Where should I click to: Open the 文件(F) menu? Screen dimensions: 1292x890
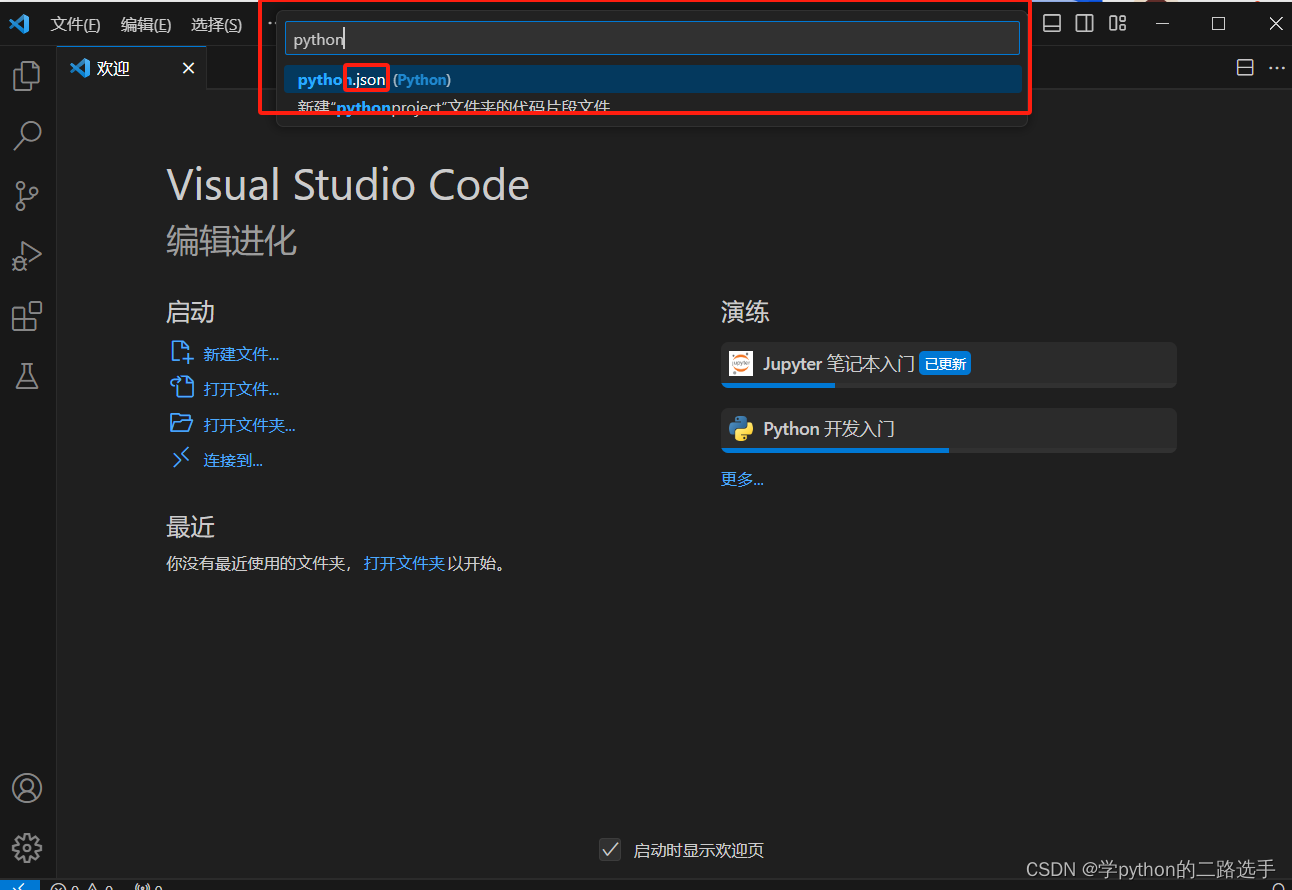[75, 23]
